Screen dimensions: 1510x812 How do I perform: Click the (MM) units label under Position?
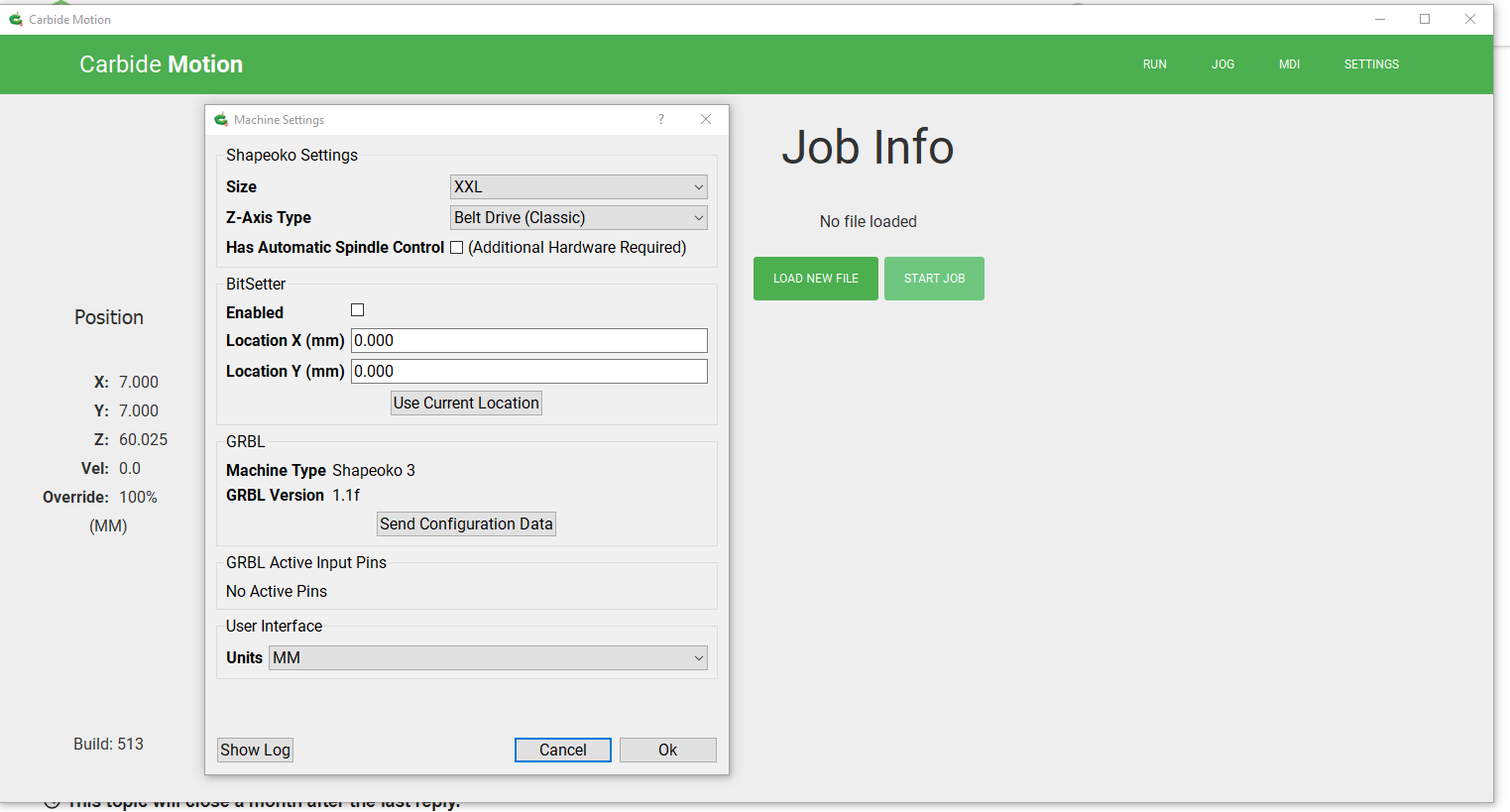tap(108, 525)
